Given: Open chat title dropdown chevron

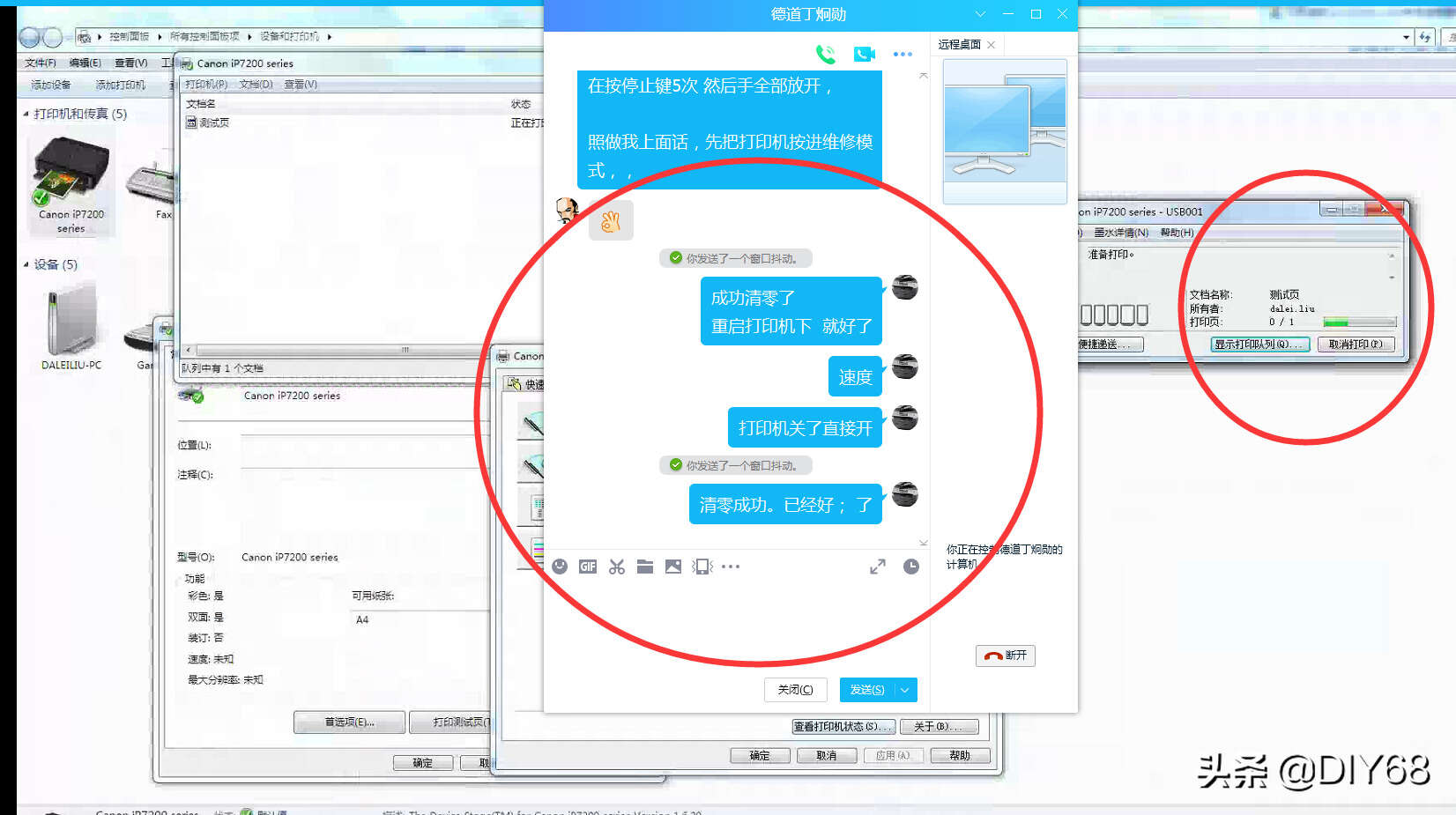Looking at the screenshot, I should [x=980, y=14].
